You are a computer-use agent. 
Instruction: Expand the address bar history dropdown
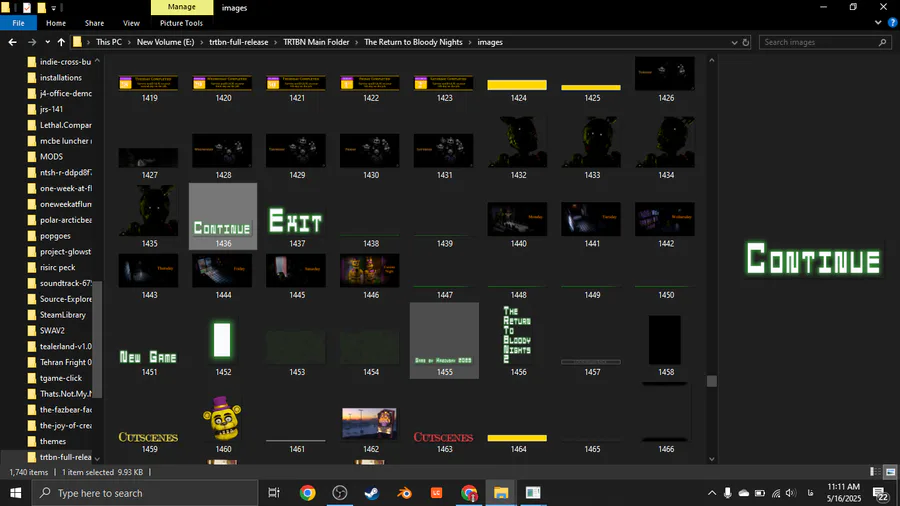(x=734, y=42)
